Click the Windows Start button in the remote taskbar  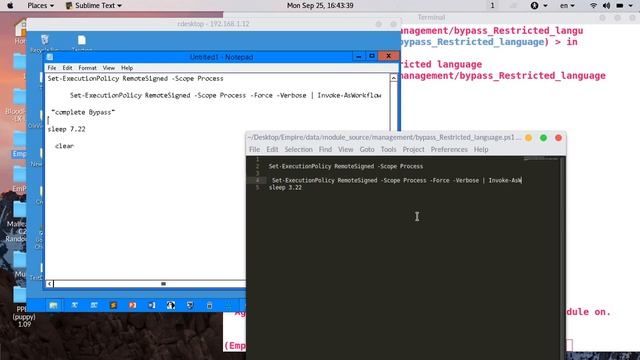pos(53,305)
